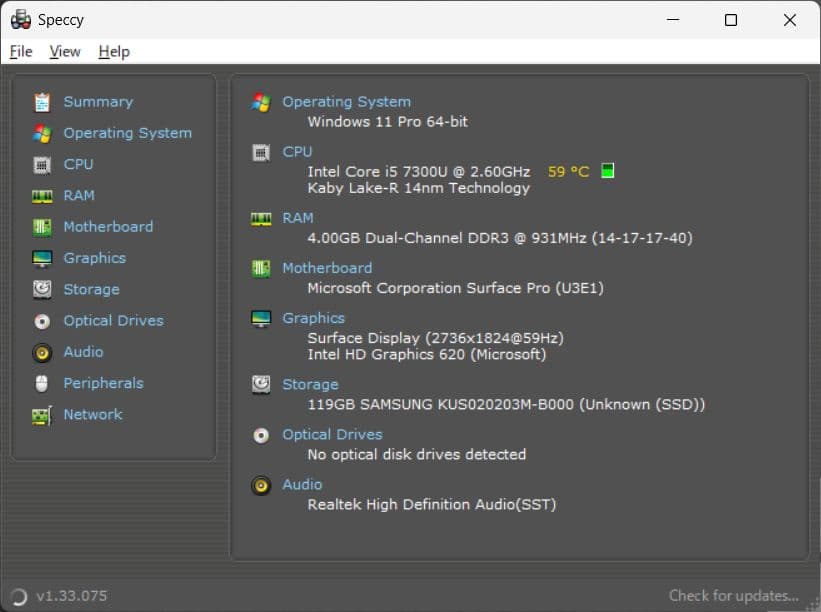Click the Storage drive icon in summary pane
The image size is (821, 612).
point(261,385)
